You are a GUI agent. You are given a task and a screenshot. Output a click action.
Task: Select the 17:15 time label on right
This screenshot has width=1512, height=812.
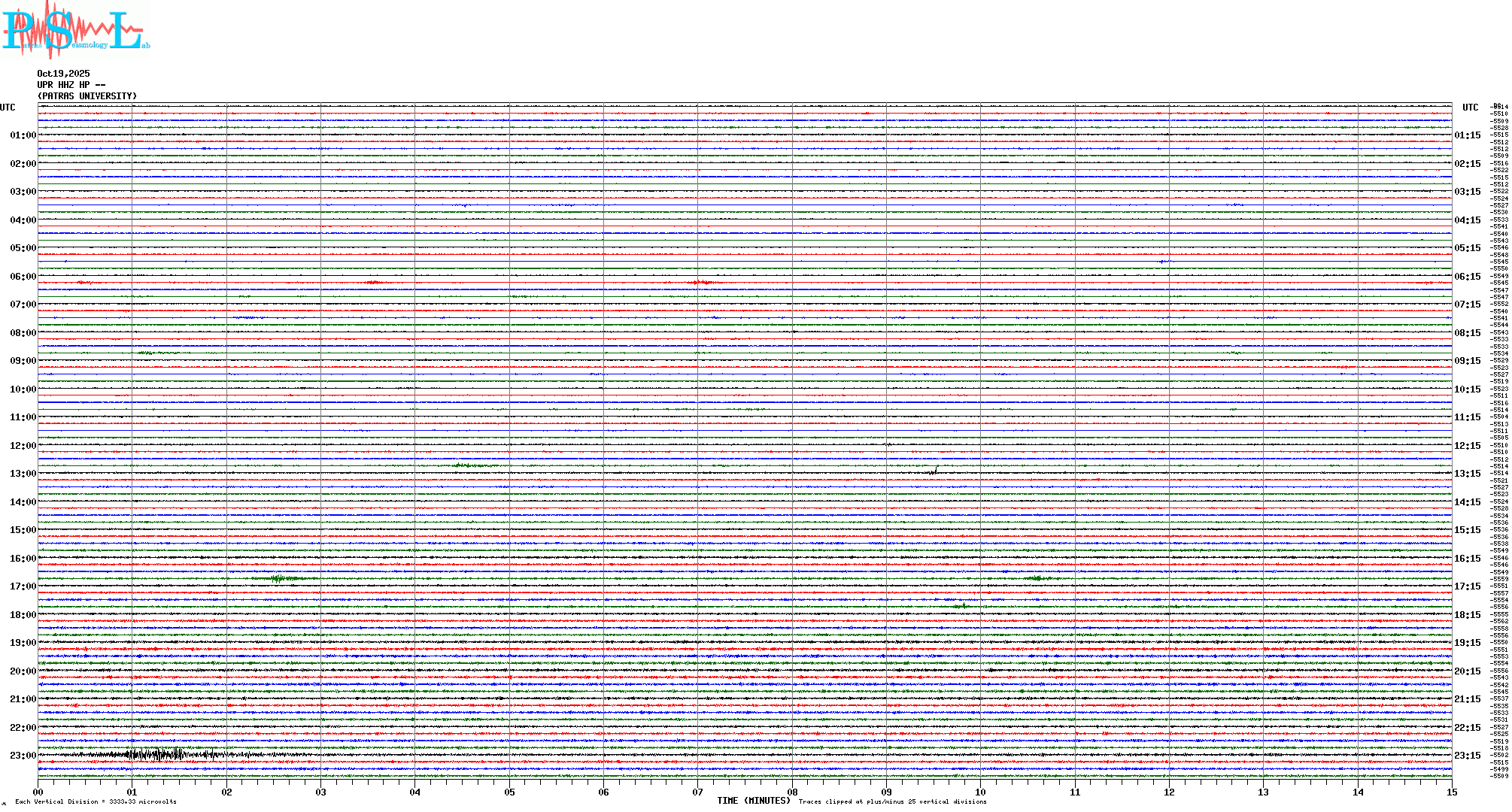click(x=1467, y=586)
